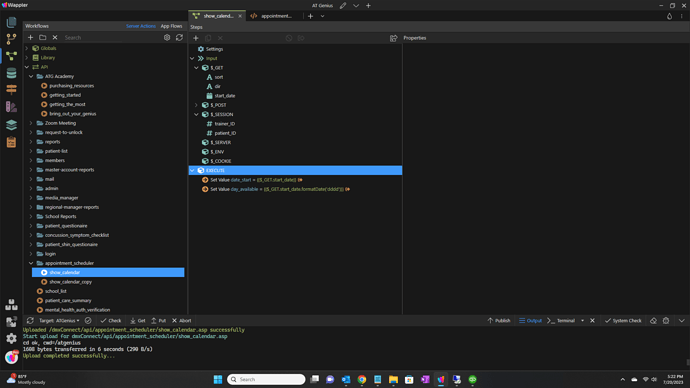Click the Put button
The width and height of the screenshot is (690, 388).
pyautogui.click(x=158, y=321)
